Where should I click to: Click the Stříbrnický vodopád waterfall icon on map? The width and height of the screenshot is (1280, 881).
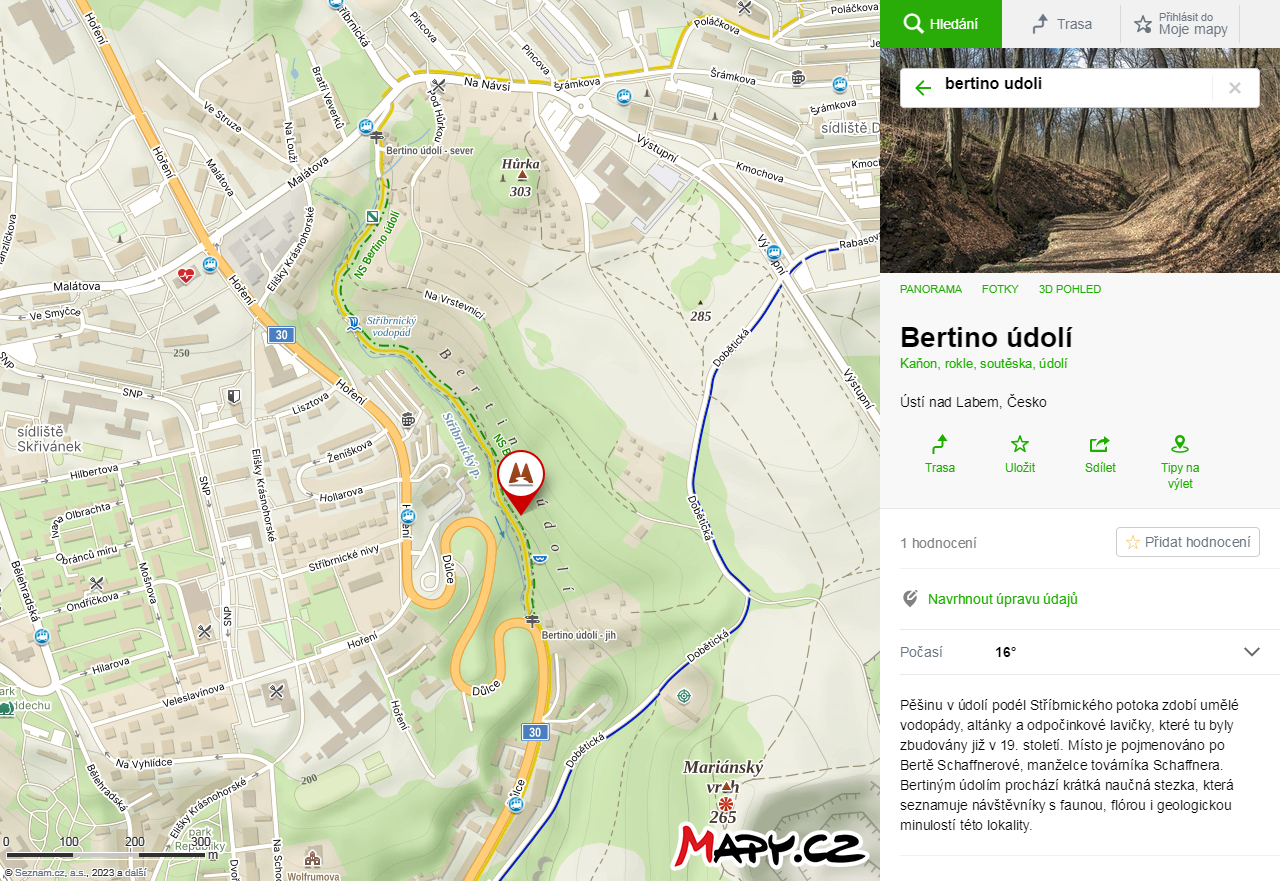[352, 324]
